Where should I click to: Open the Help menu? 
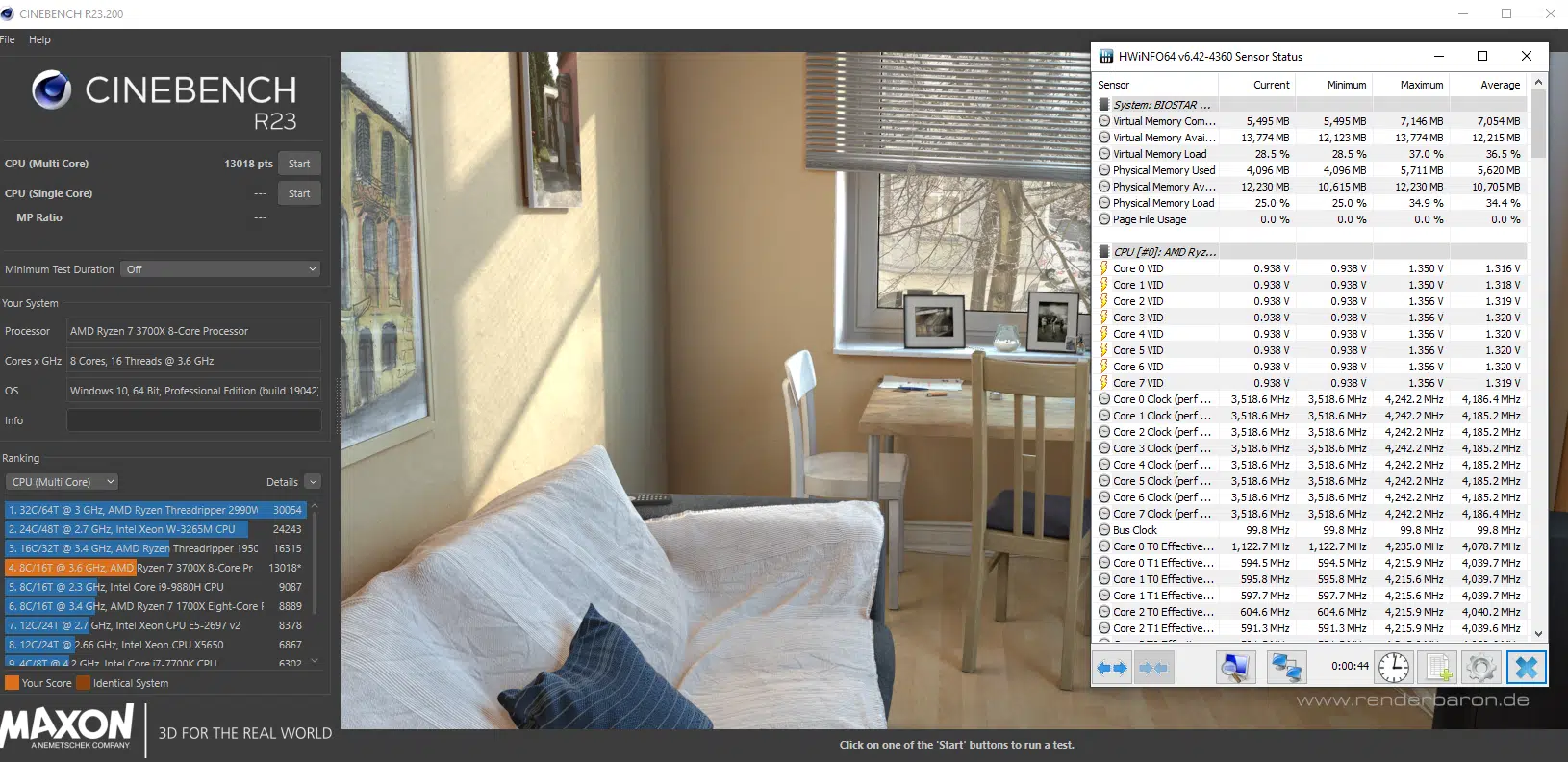[x=39, y=39]
